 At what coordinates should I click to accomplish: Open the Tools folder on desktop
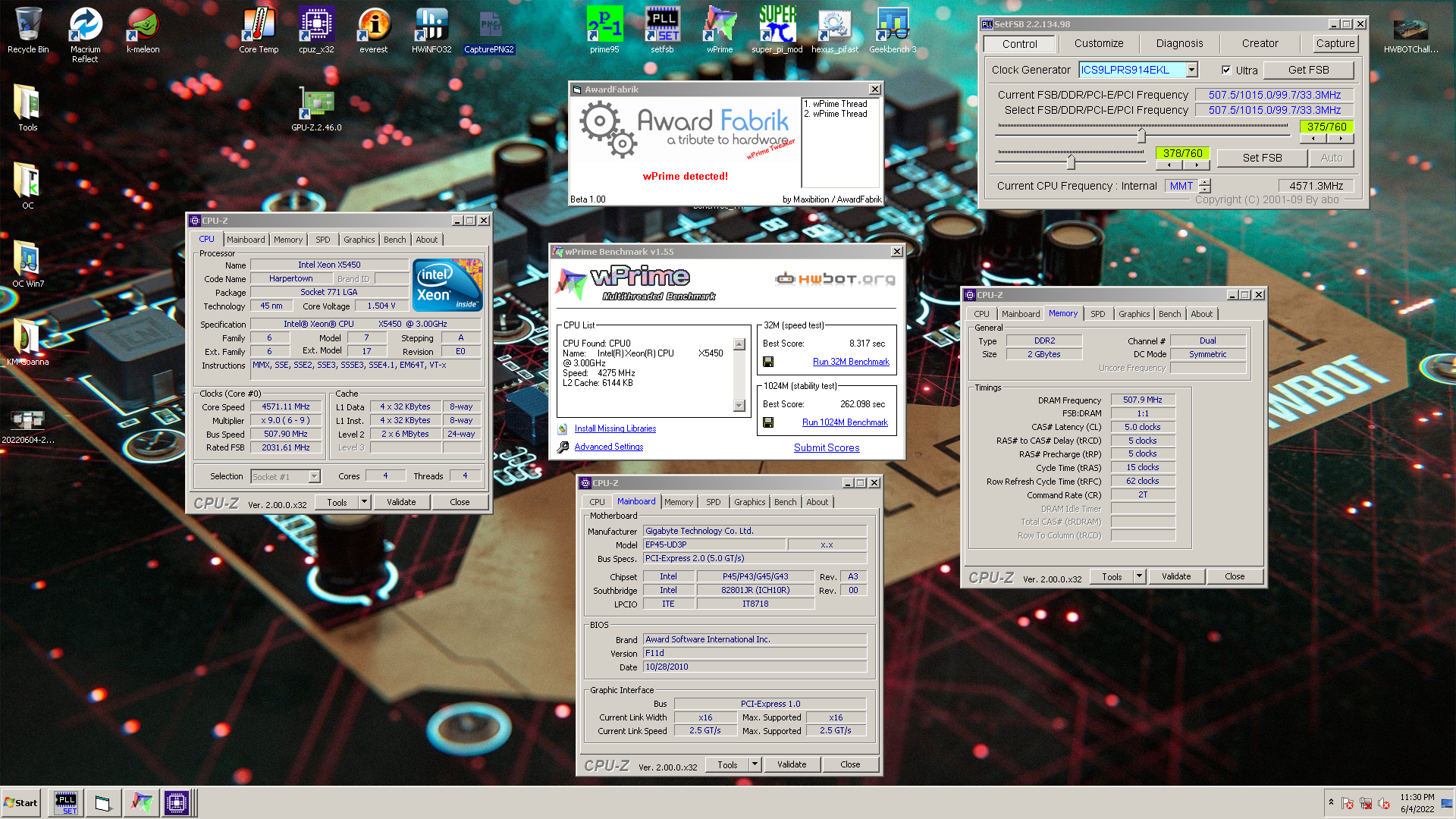coord(28,108)
